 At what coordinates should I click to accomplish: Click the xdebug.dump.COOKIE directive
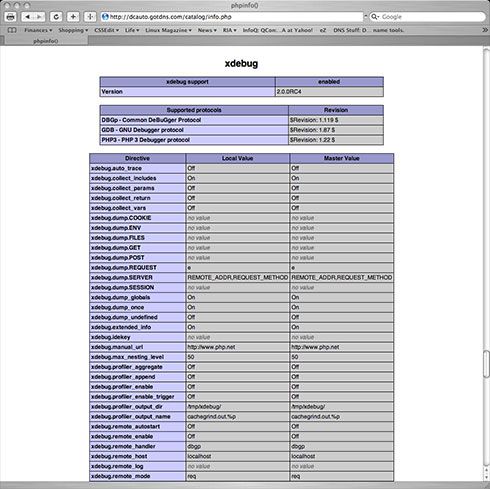121,218
